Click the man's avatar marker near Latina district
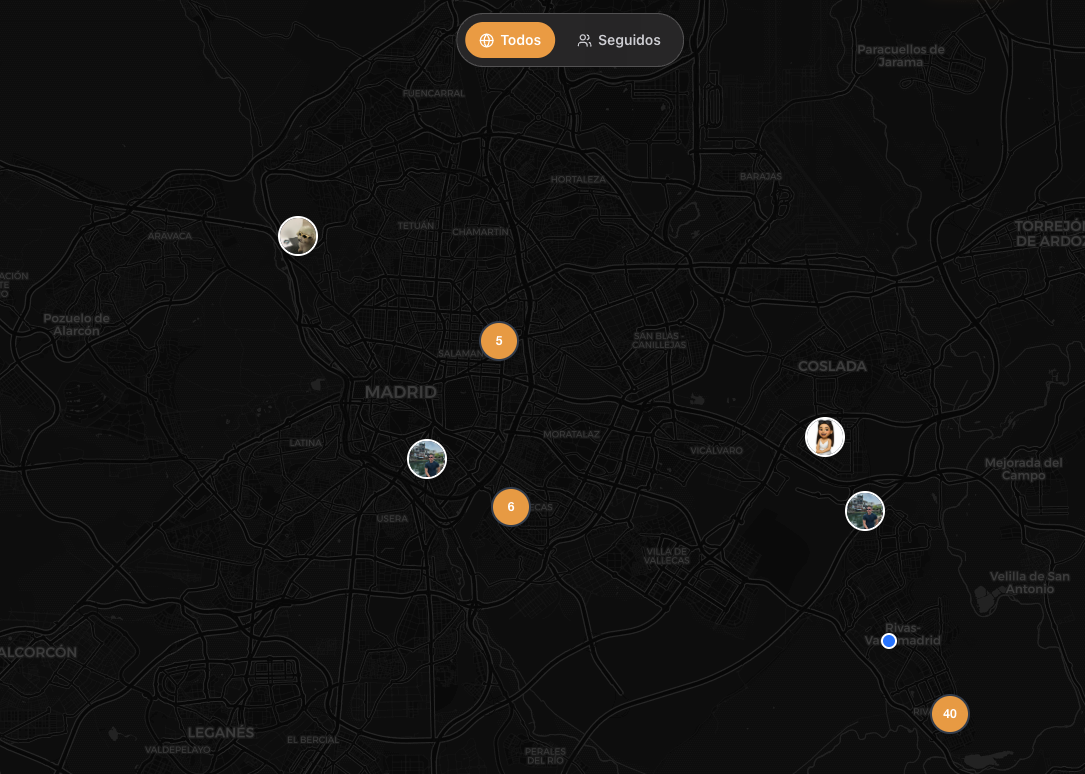Image resolution: width=1085 pixels, height=774 pixels. [427, 458]
